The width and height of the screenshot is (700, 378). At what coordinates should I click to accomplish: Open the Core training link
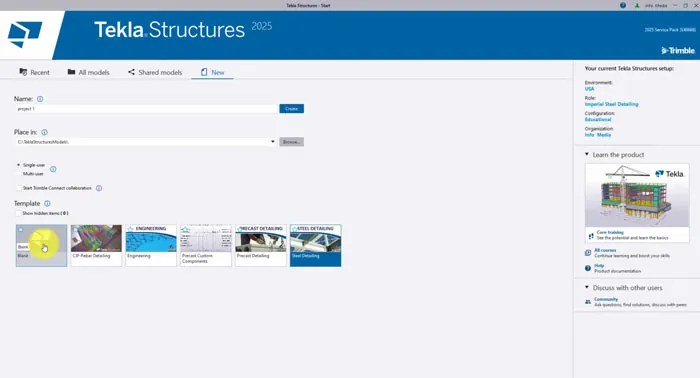pyautogui.click(x=610, y=233)
